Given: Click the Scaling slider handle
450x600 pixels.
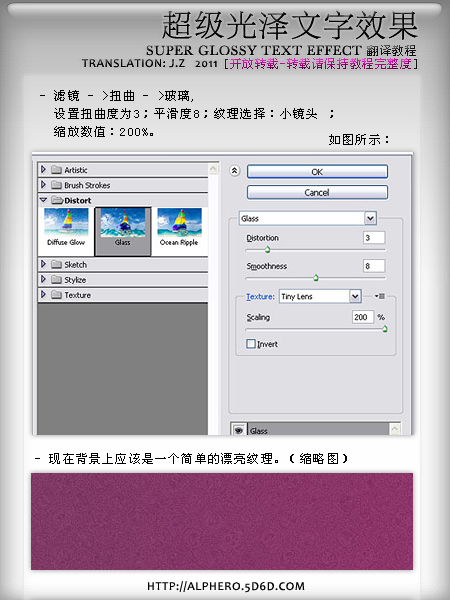Looking at the screenshot, I should [385, 329].
